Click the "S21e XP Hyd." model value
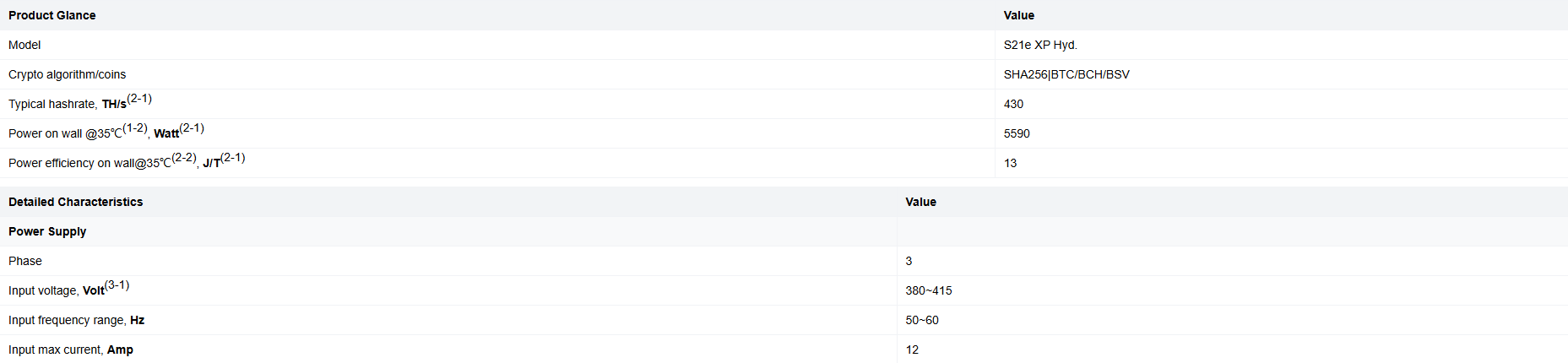 coord(1040,45)
